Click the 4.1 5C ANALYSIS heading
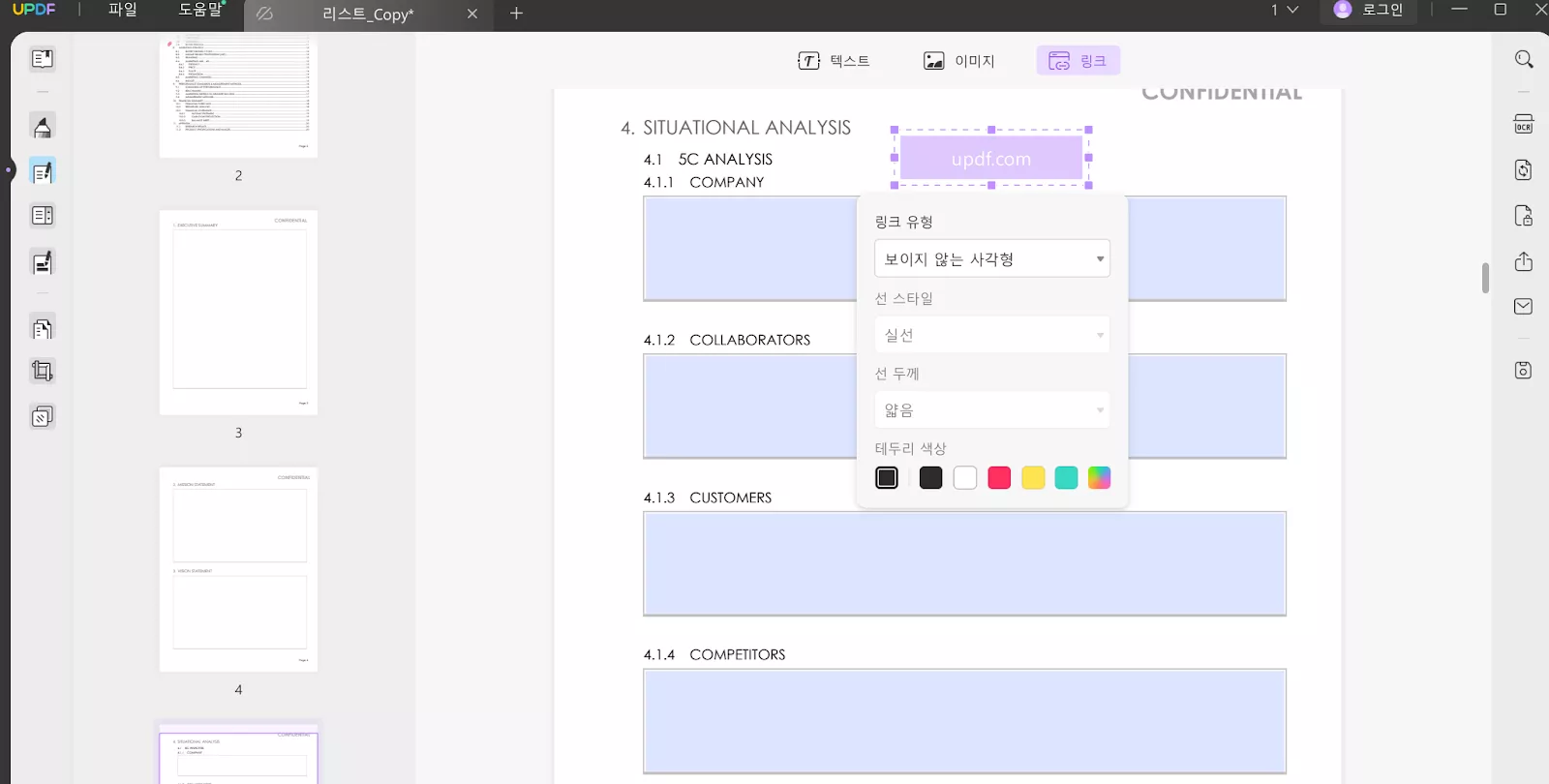1549x784 pixels. [x=708, y=159]
